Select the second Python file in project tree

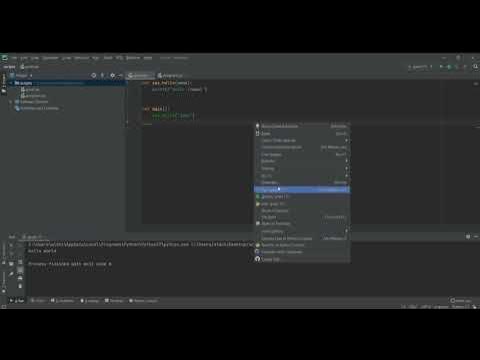click(33, 96)
